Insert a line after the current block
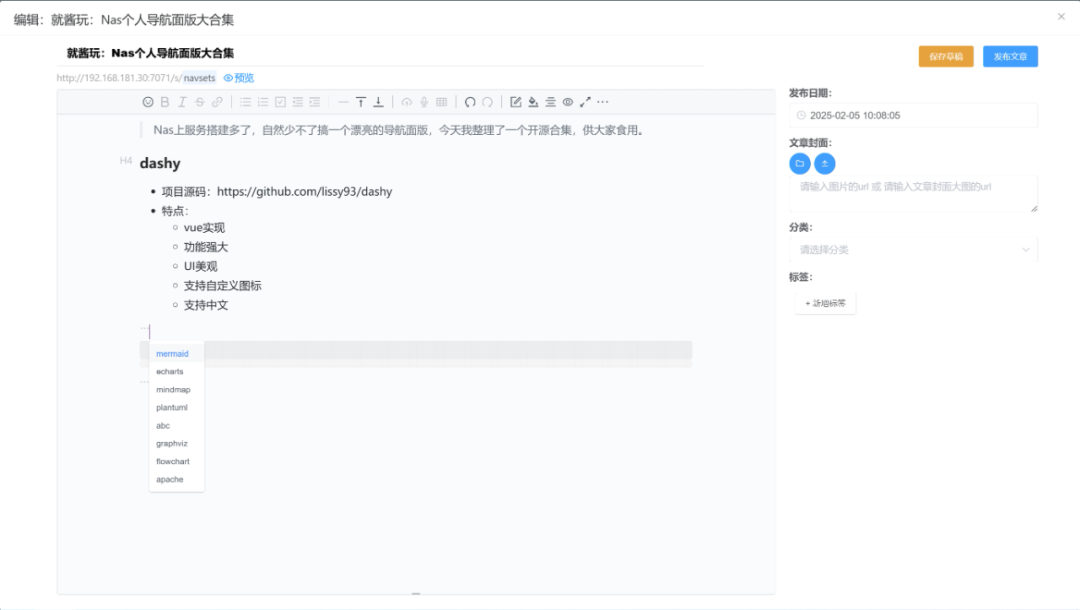 pos(378,102)
